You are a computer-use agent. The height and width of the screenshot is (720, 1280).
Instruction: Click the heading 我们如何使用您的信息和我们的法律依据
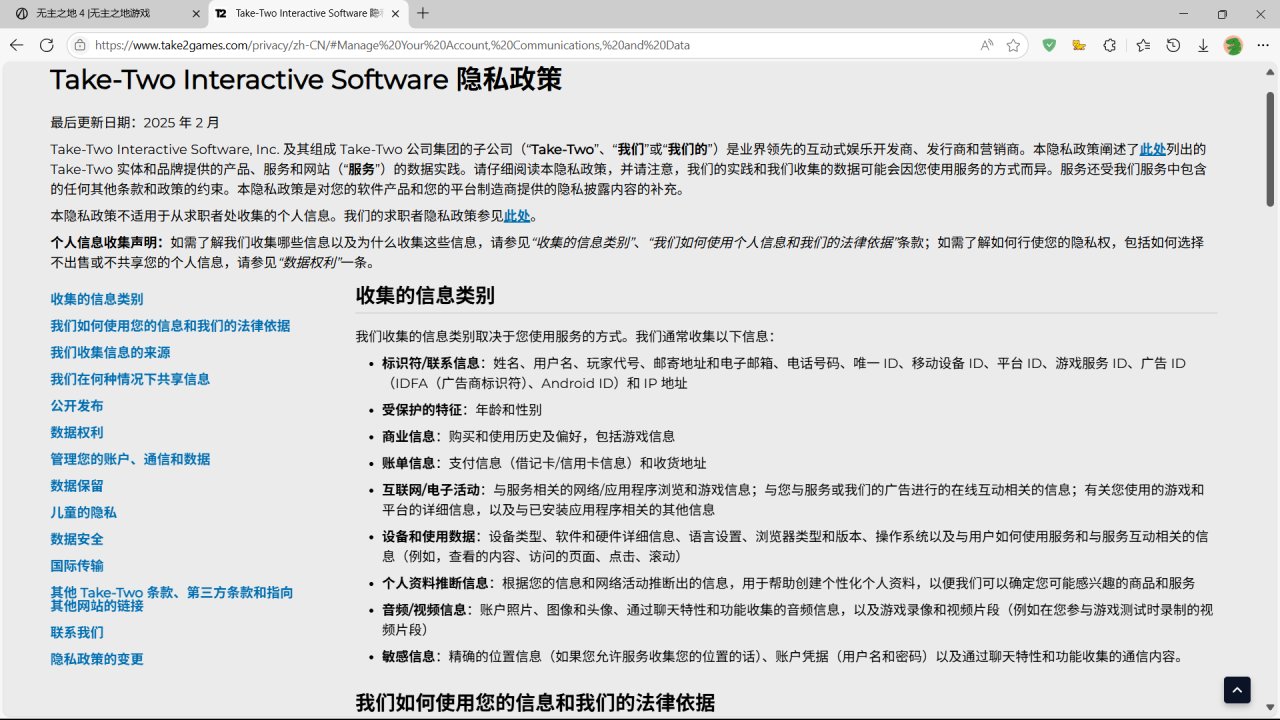pos(535,703)
